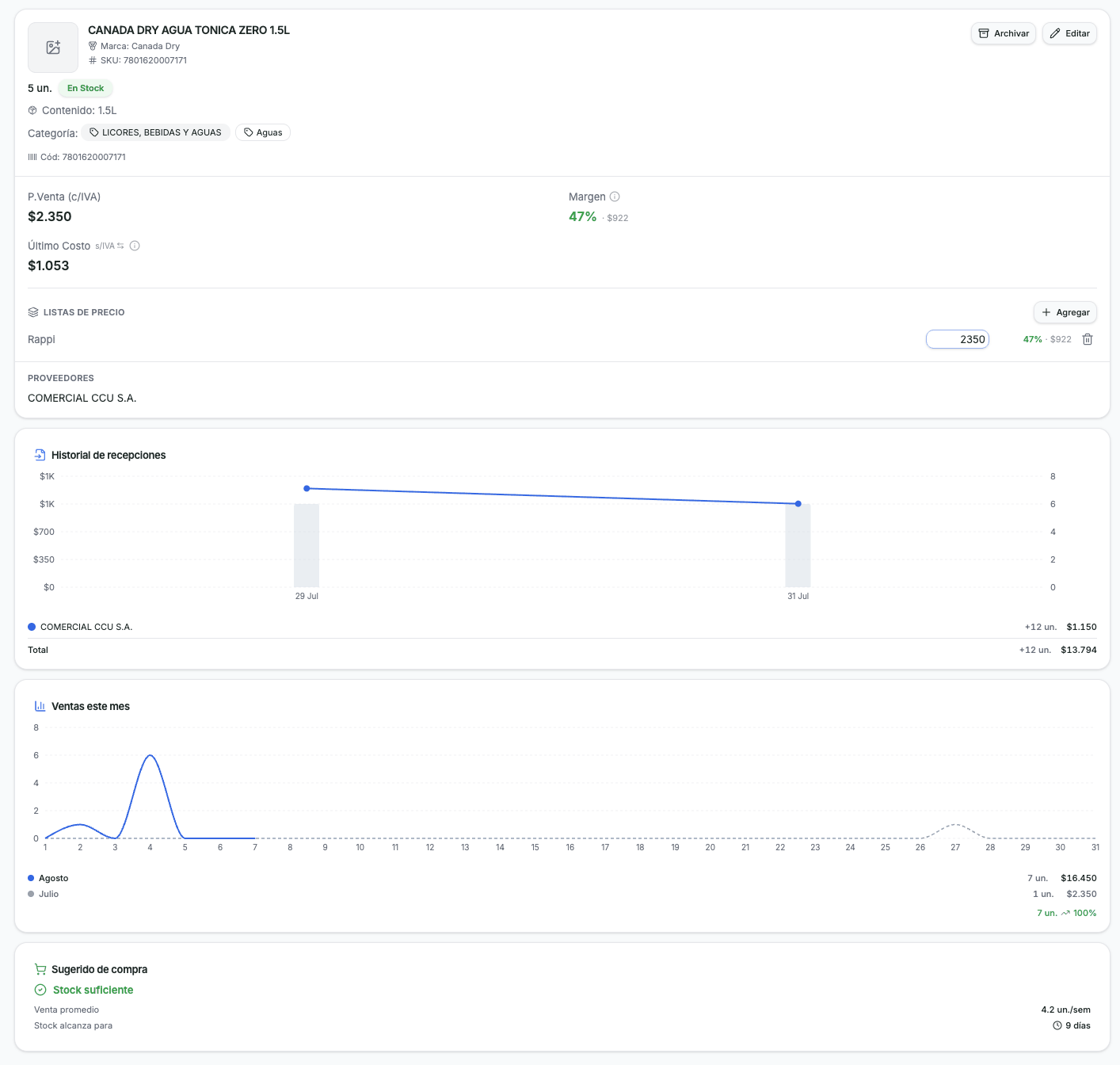Click the Stock suficiente check circle icon
This screenshot has width=1120, height=1065.
(x=40, y=990)
